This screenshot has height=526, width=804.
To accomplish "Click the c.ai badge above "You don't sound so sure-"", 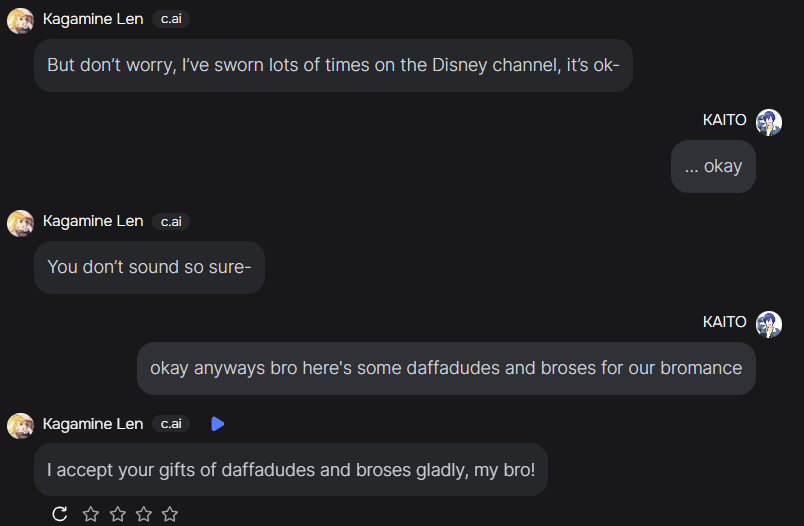I will 171,221.
